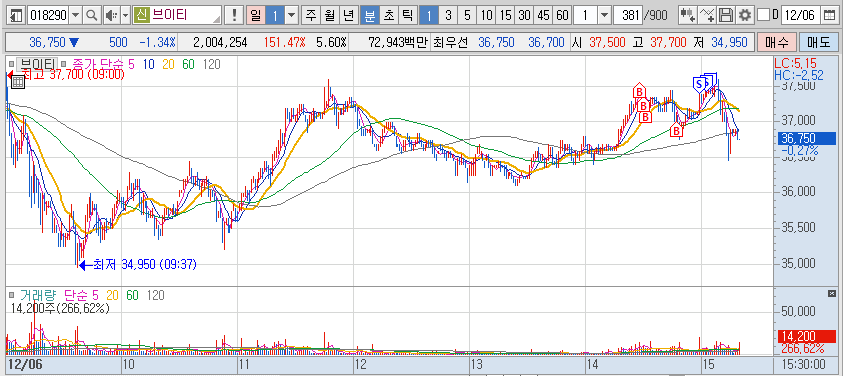
Task: Toggle the highlighted 1-minute interval button
Action: 428,15
